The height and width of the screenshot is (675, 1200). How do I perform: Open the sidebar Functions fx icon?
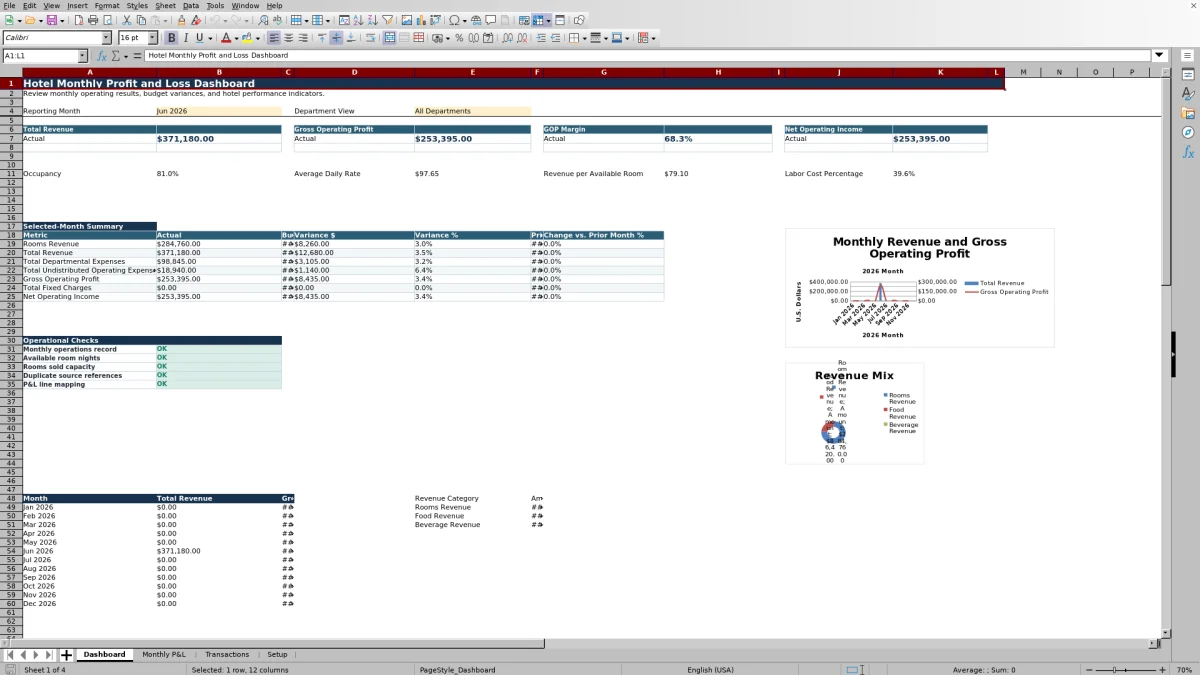1188,152
